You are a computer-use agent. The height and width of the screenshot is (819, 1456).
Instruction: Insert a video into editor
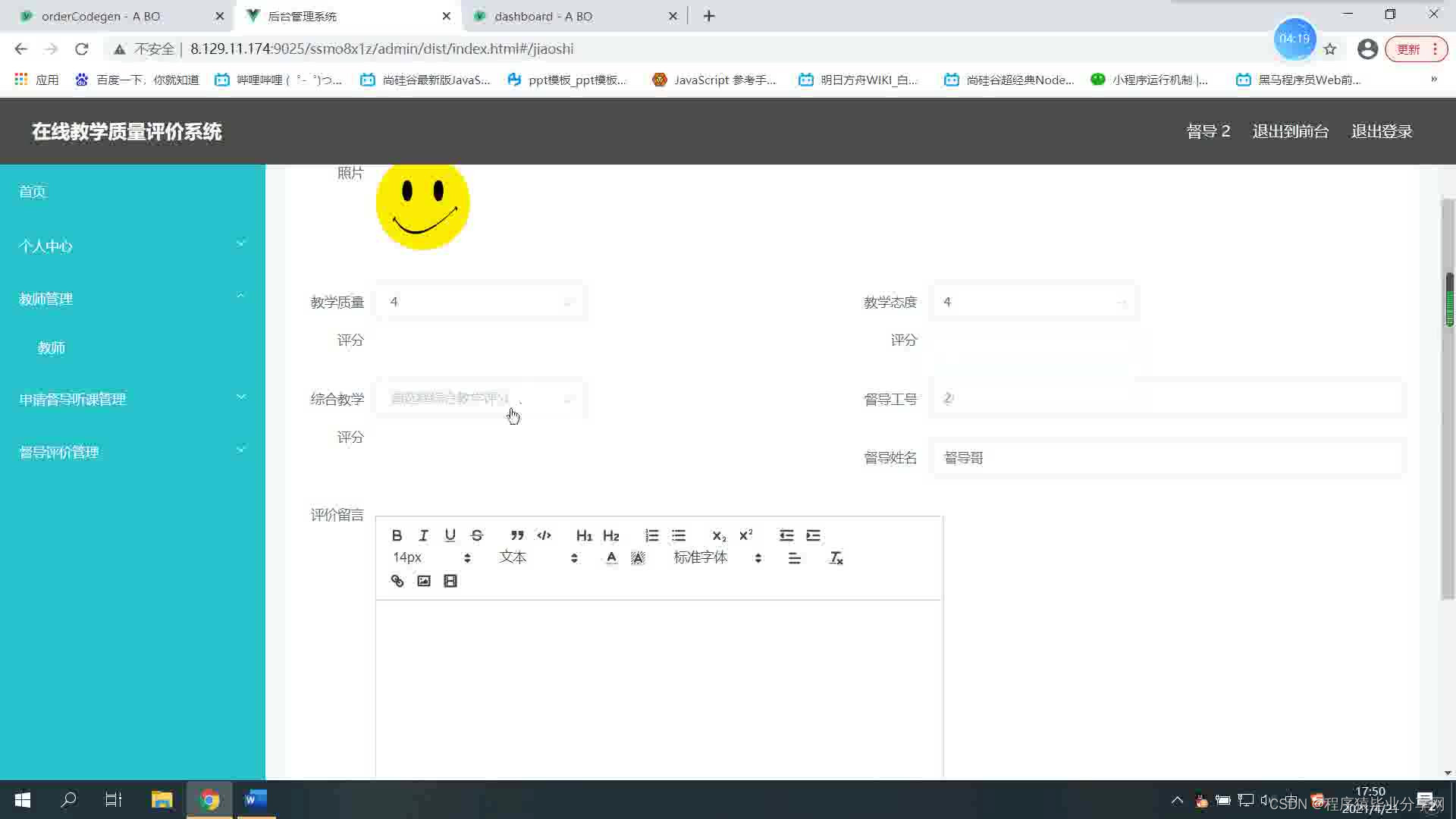[x=450, y=581]
